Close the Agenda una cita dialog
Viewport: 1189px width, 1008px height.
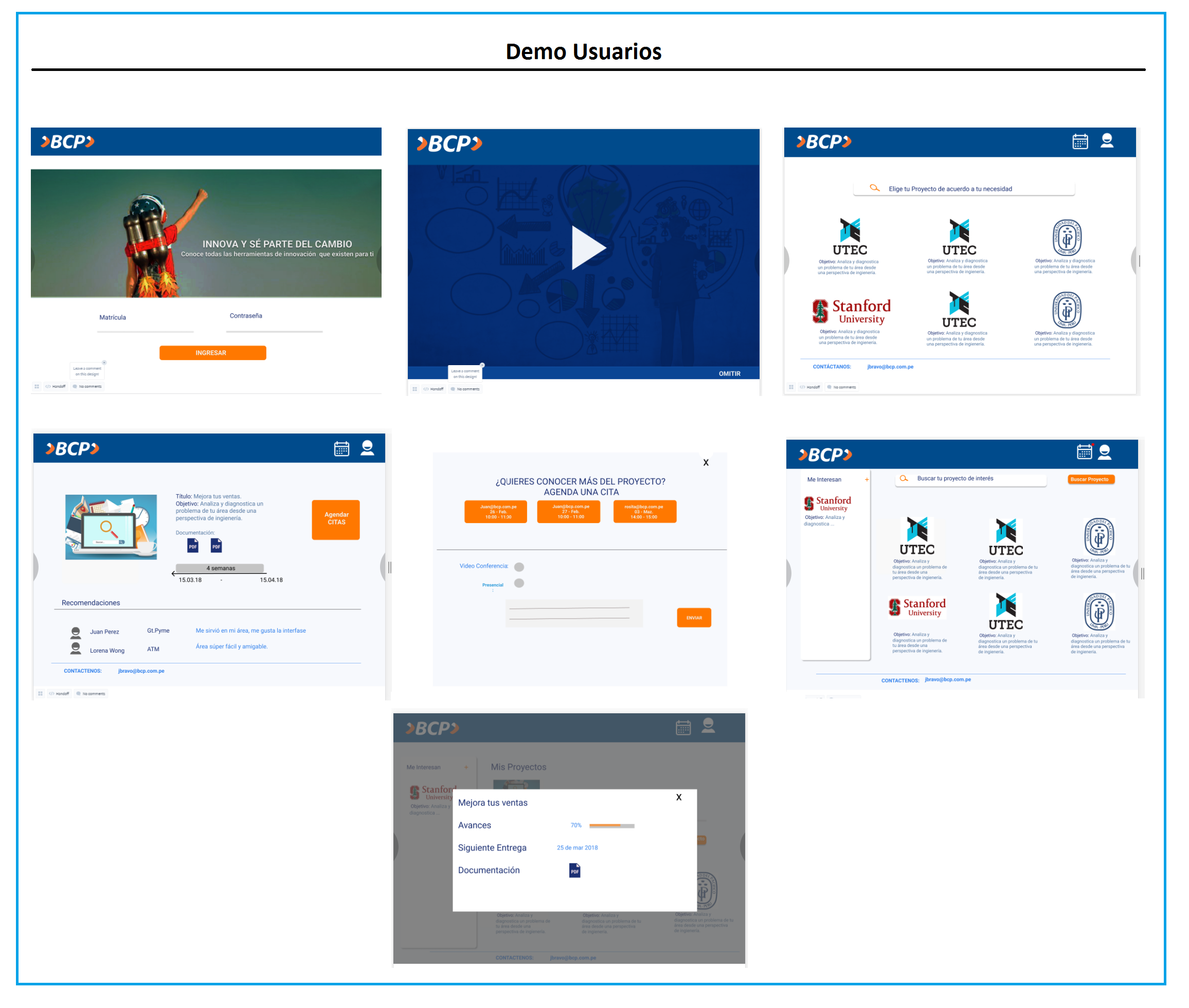tap(706, 463)
